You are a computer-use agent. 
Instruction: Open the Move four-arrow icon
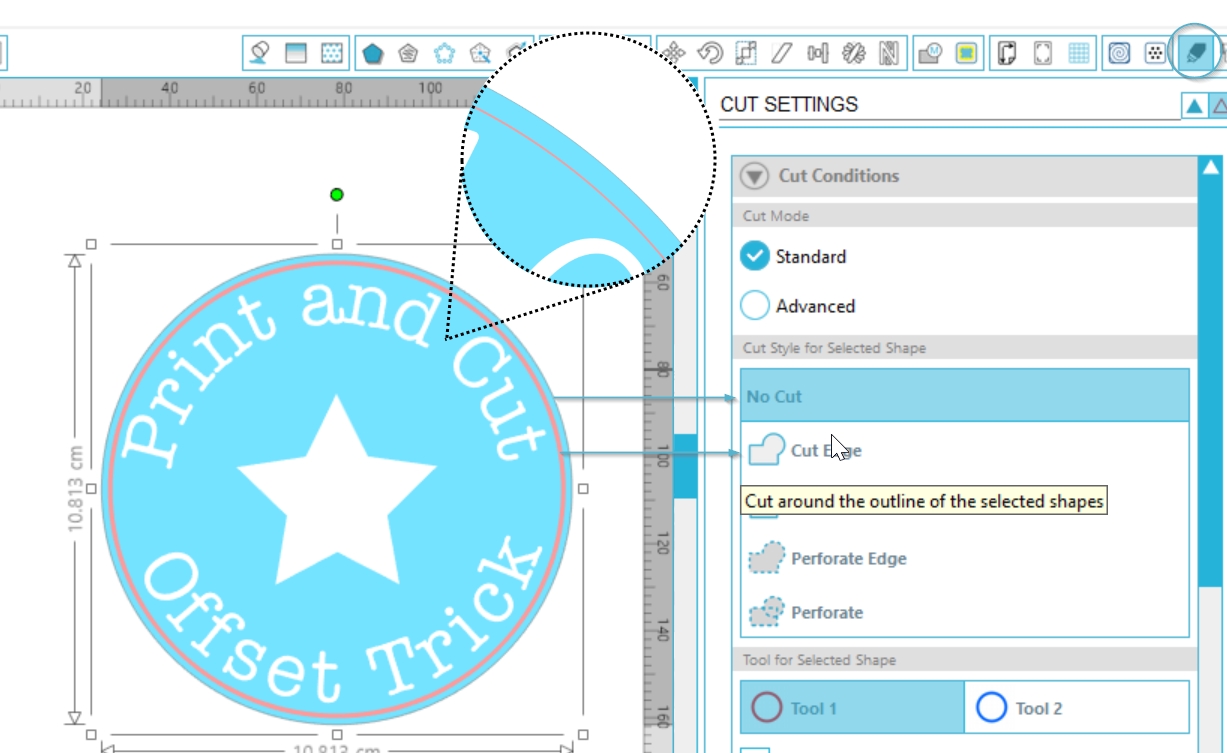pos(675,53)
